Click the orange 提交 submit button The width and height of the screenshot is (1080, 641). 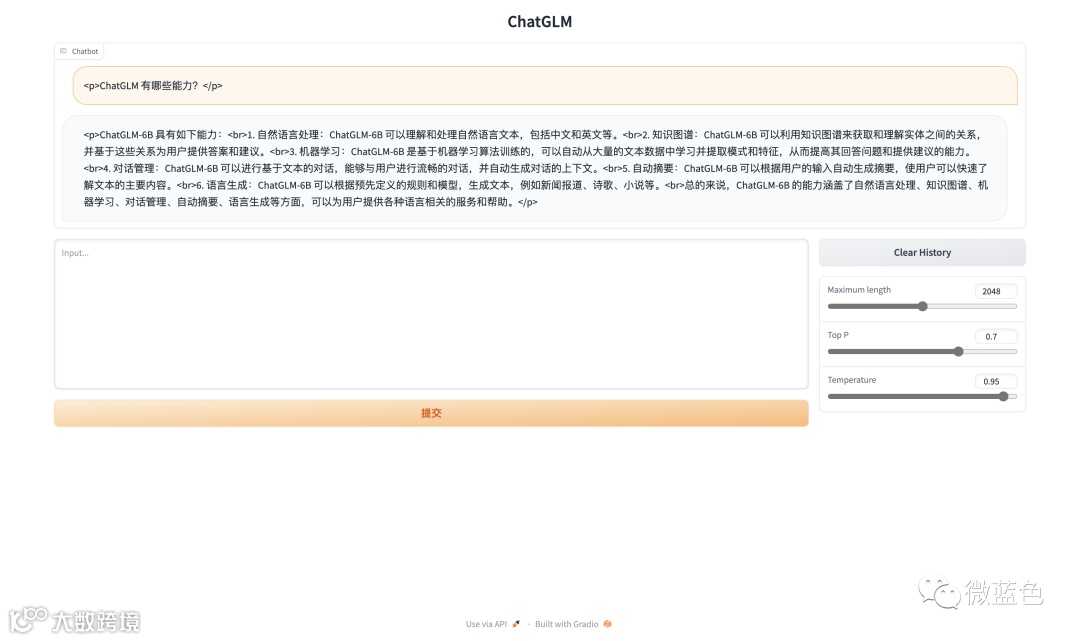[431, 413]
